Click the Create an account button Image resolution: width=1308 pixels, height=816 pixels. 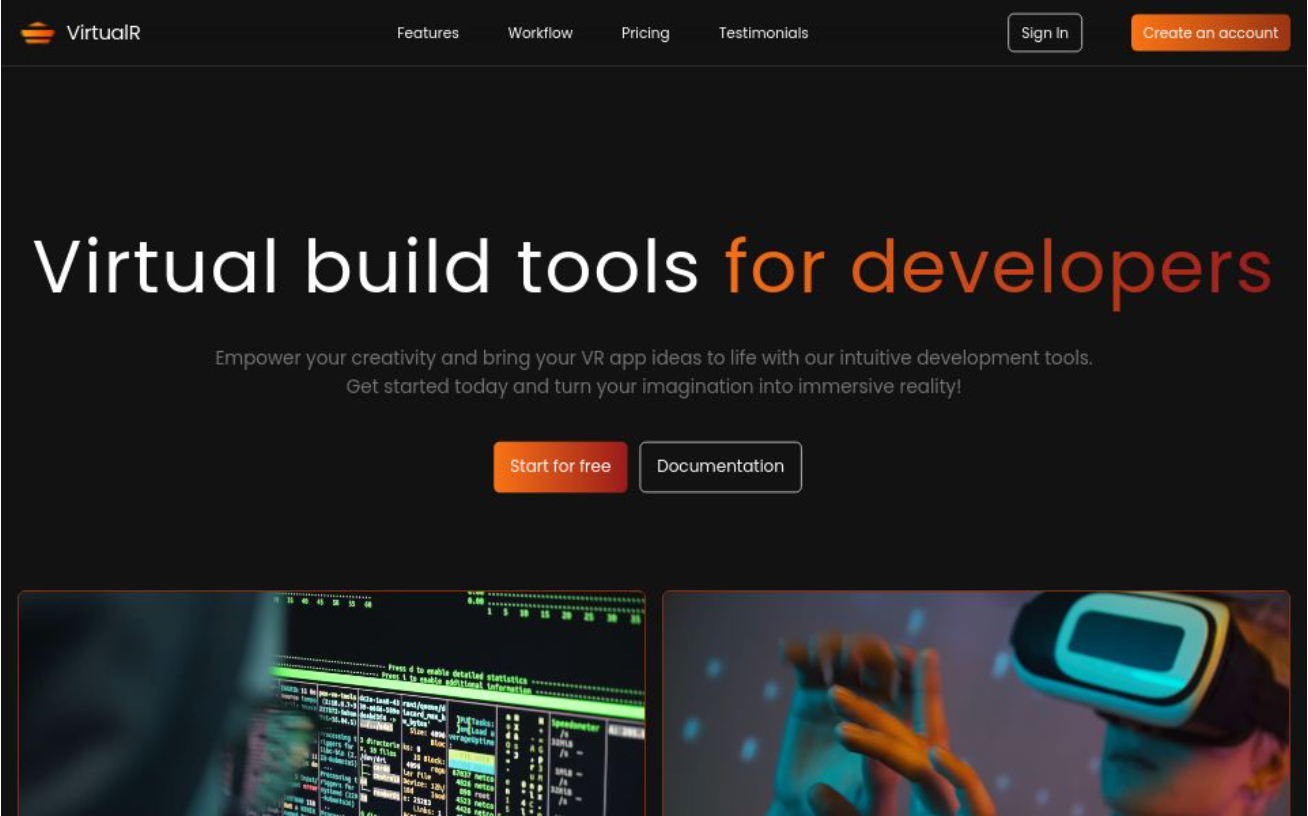(x=1210, y=33)
